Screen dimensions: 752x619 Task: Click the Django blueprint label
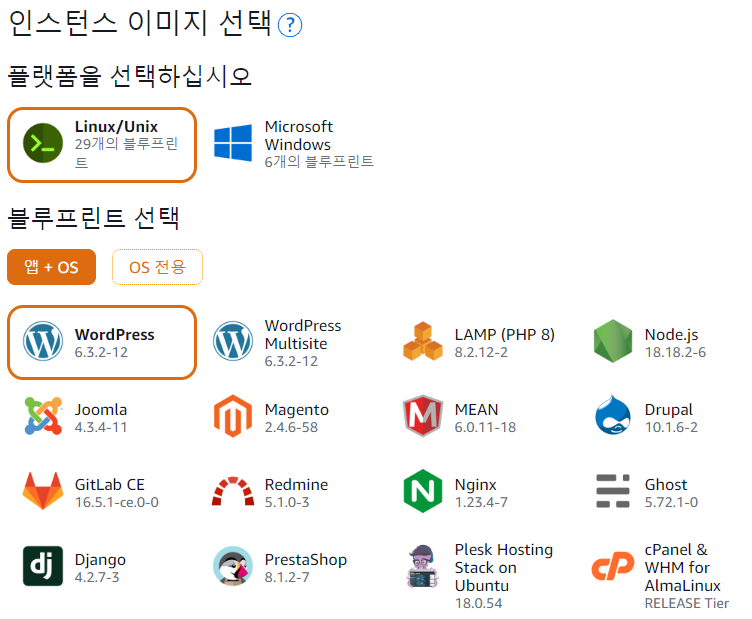pos(100,560)
